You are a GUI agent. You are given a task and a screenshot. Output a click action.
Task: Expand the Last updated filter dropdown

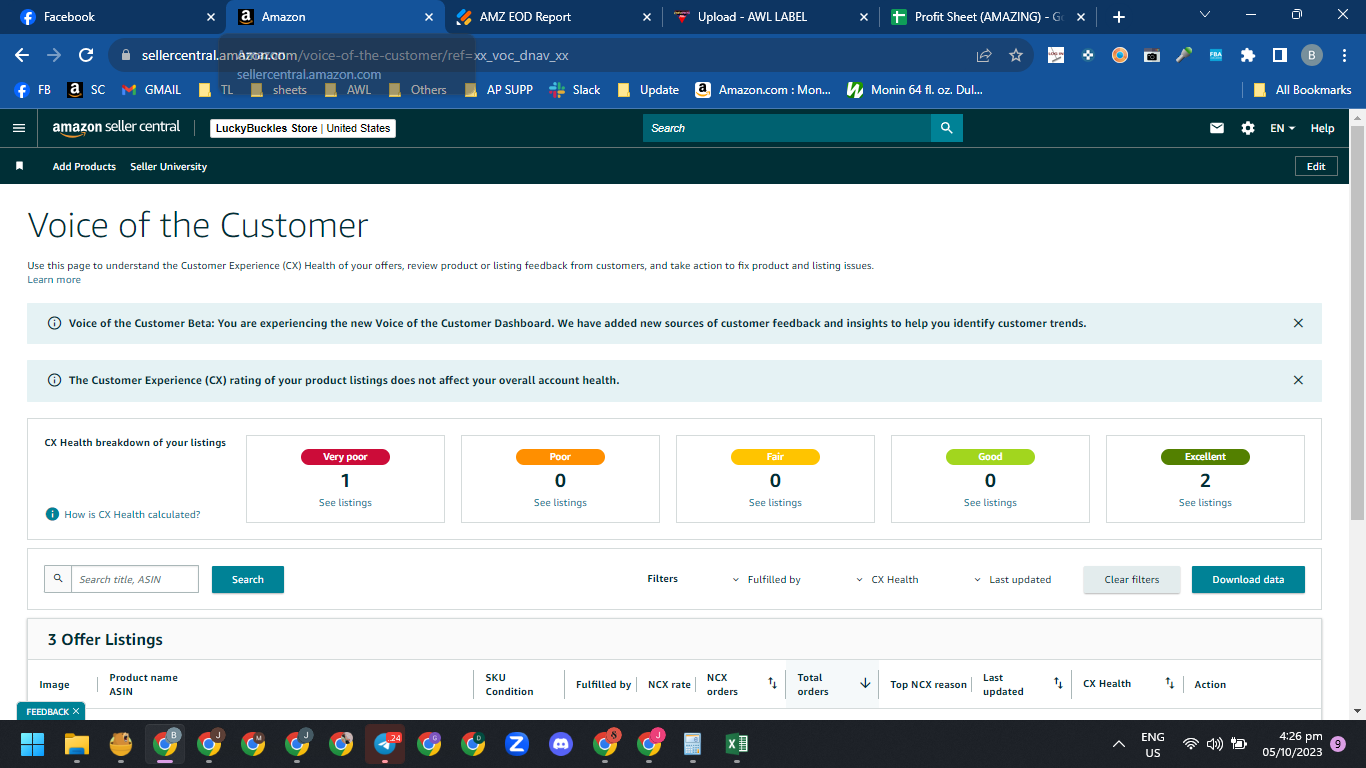1012,579
